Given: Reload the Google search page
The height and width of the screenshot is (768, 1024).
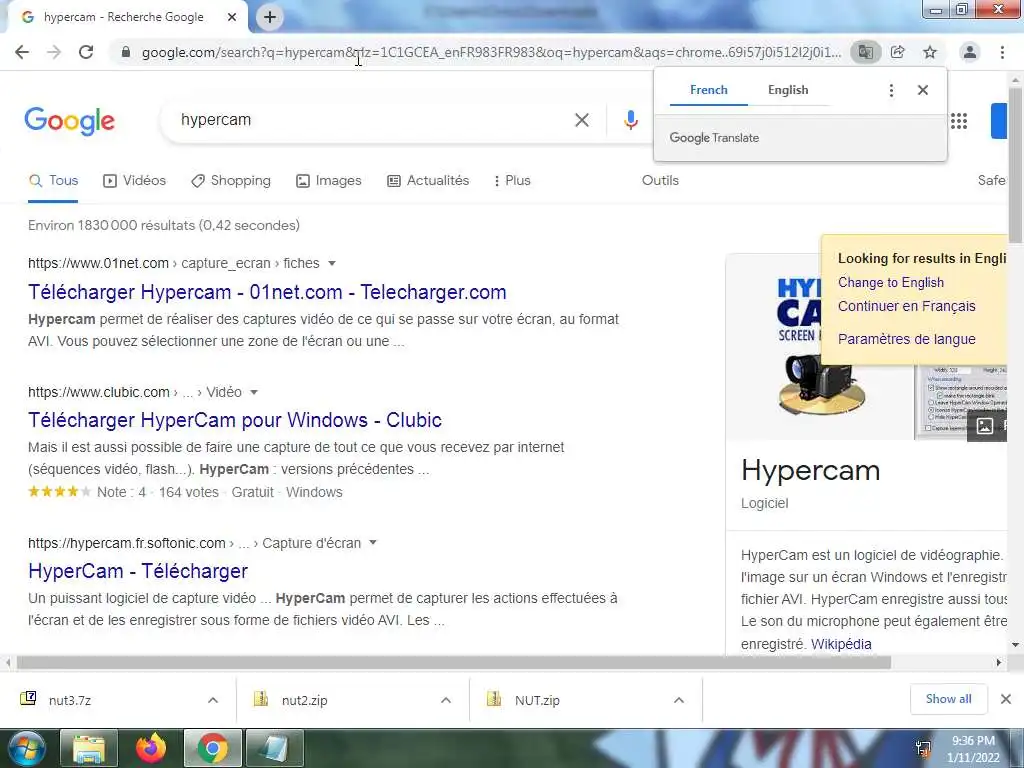Looking at the screenshot, I should coord(86,52).
